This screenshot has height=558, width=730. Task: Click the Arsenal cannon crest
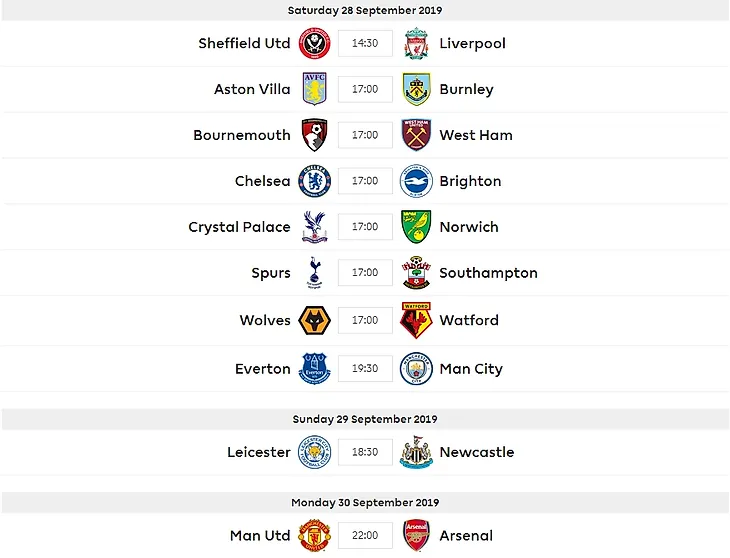tap(416, 535)
